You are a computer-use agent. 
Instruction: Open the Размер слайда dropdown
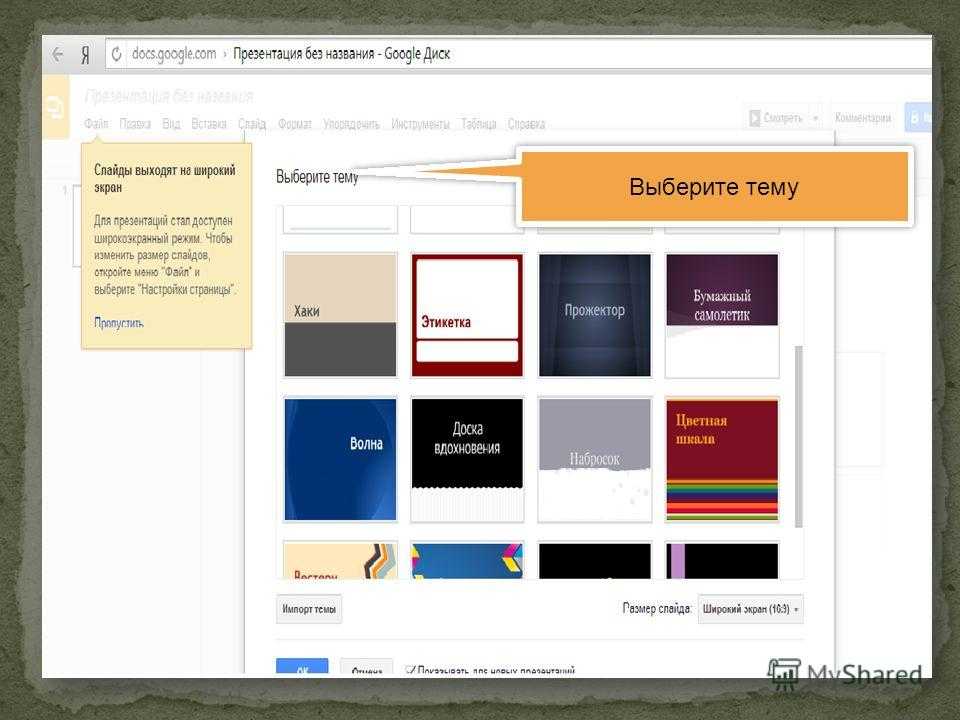point(751,609)
